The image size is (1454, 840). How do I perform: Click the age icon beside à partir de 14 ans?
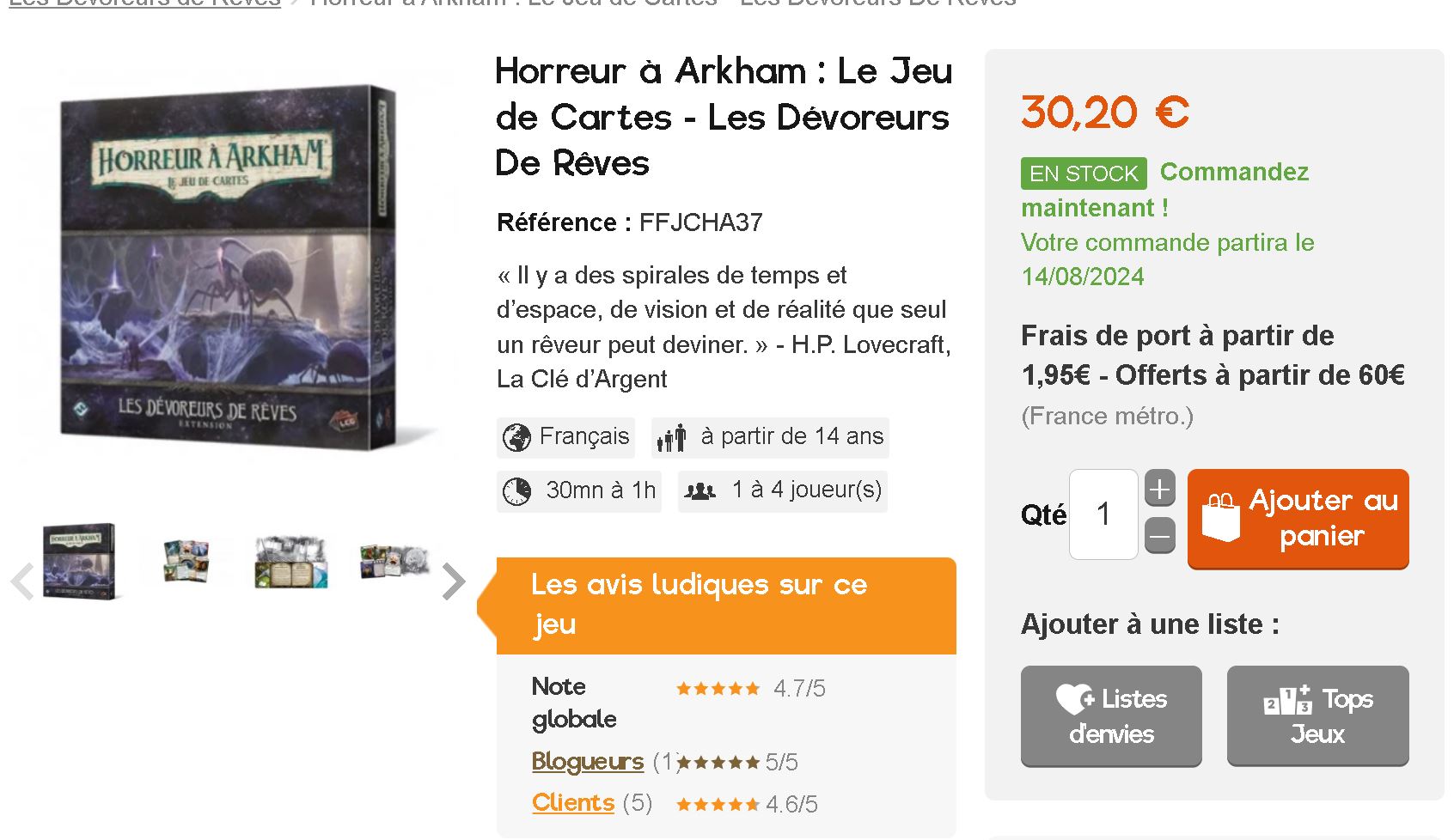672,437
